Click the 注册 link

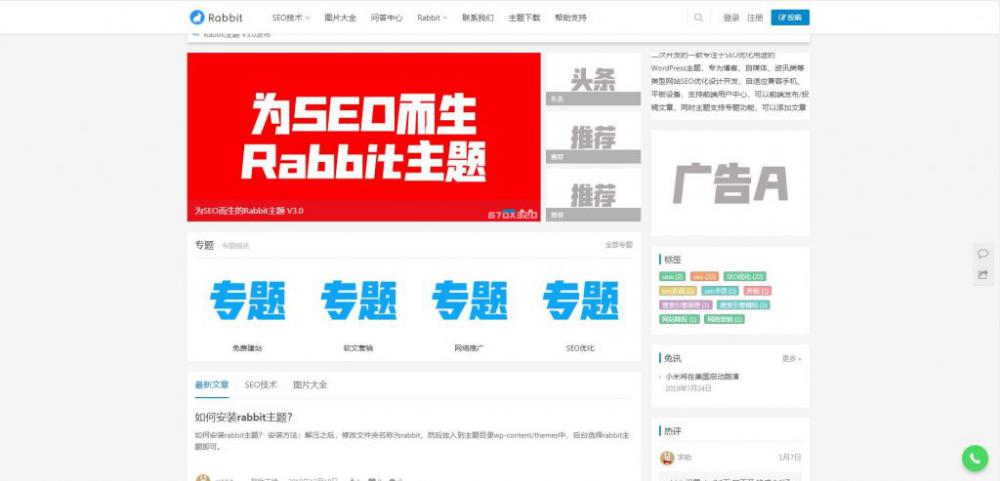(755, 18)
